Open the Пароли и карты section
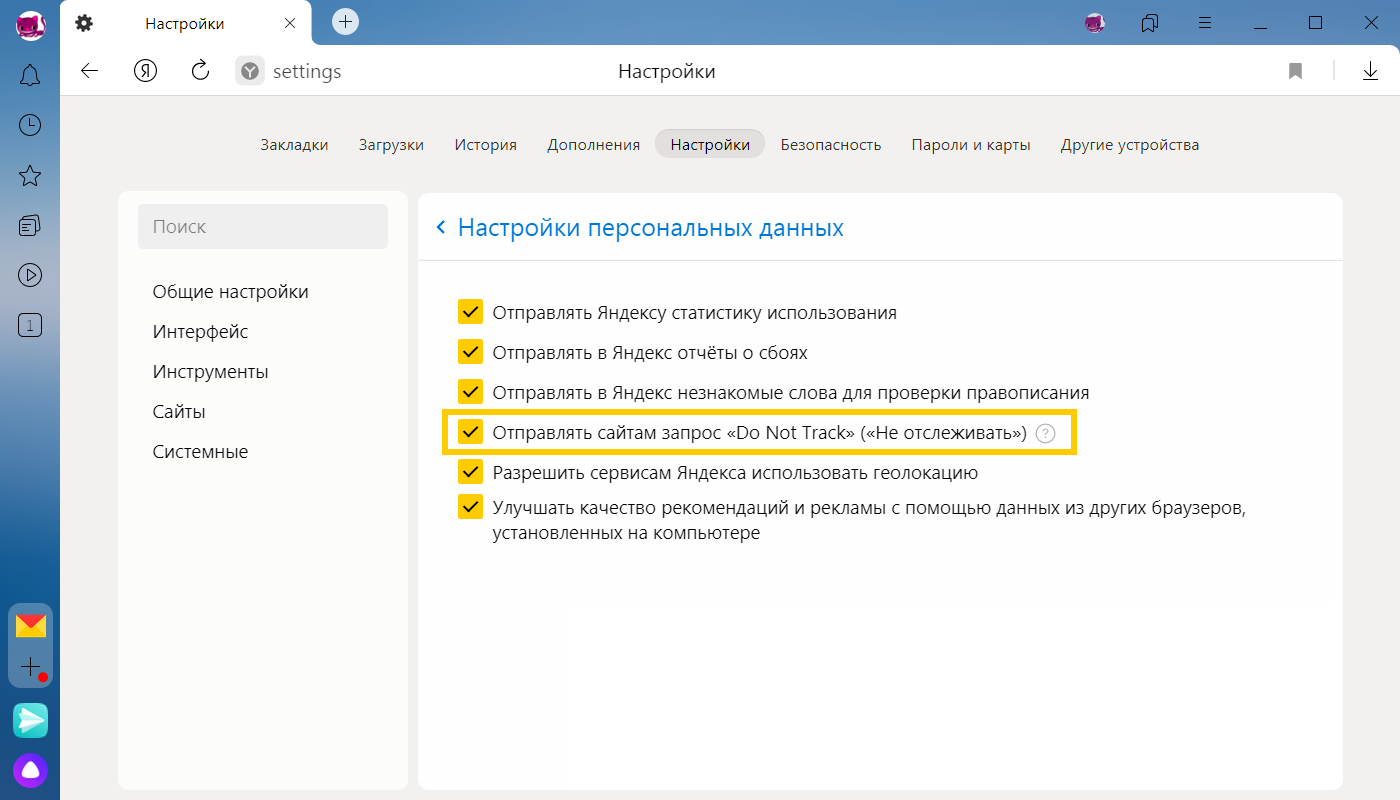Image resolution: width=1400 pixels, height=800 pixels. (971, 144)
